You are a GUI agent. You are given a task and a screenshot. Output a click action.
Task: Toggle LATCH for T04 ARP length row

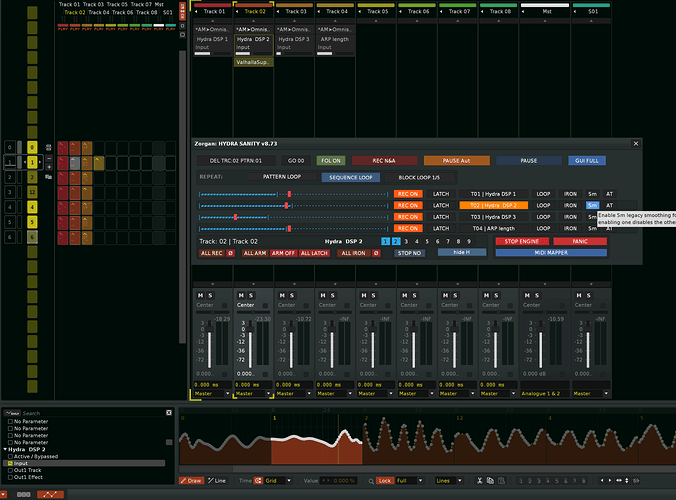[441, 228]
